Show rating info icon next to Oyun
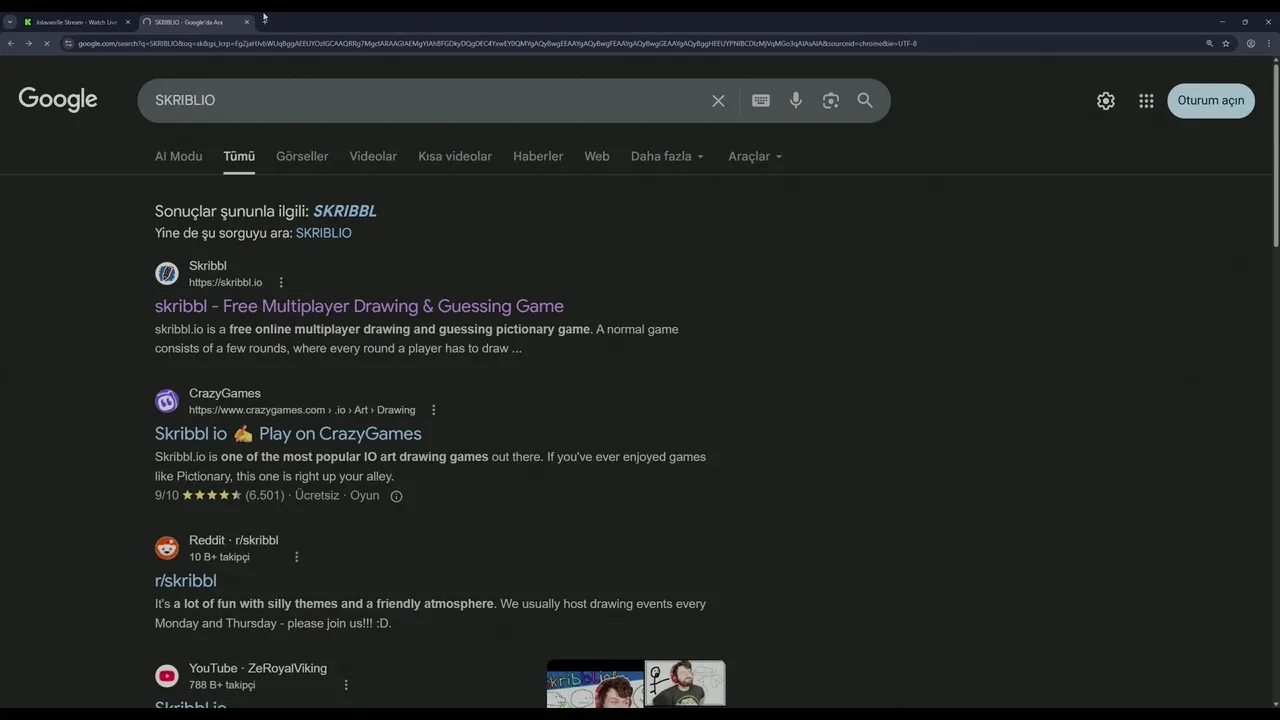1280x720 pixels. [x=396, y=496]
